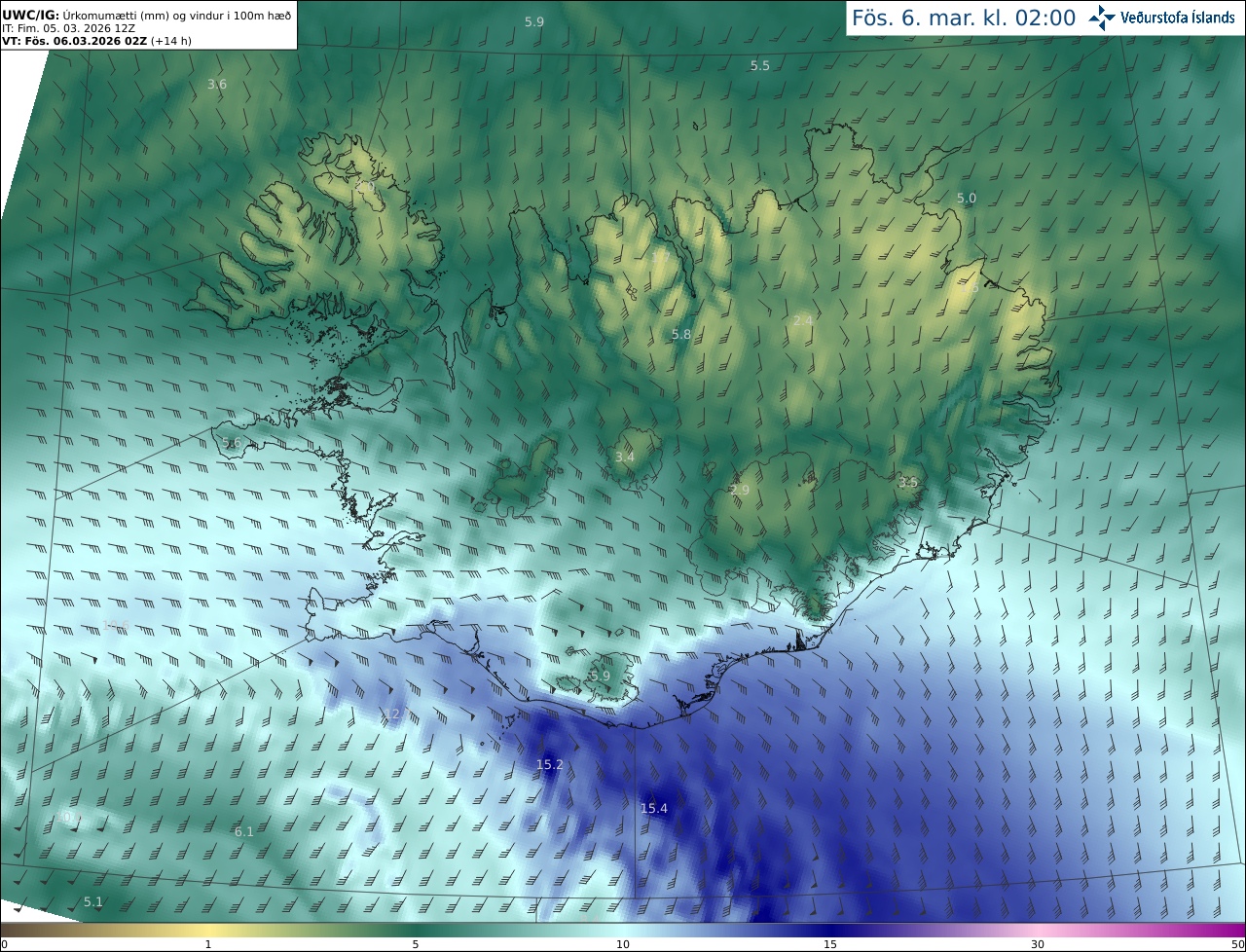Click the 'VT: Fös. 06.03.2026 02Z (+14 h)' line

(96, 41)
